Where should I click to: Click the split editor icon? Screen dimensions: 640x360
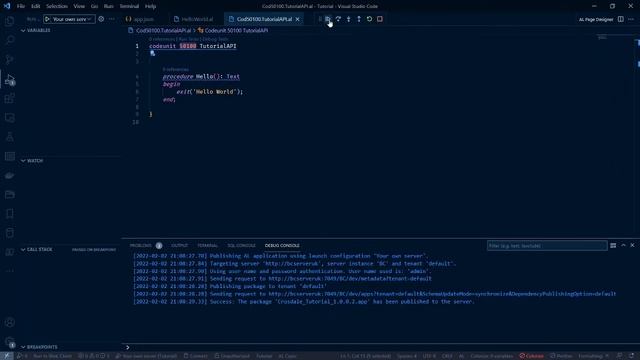(x=620, y=19)
